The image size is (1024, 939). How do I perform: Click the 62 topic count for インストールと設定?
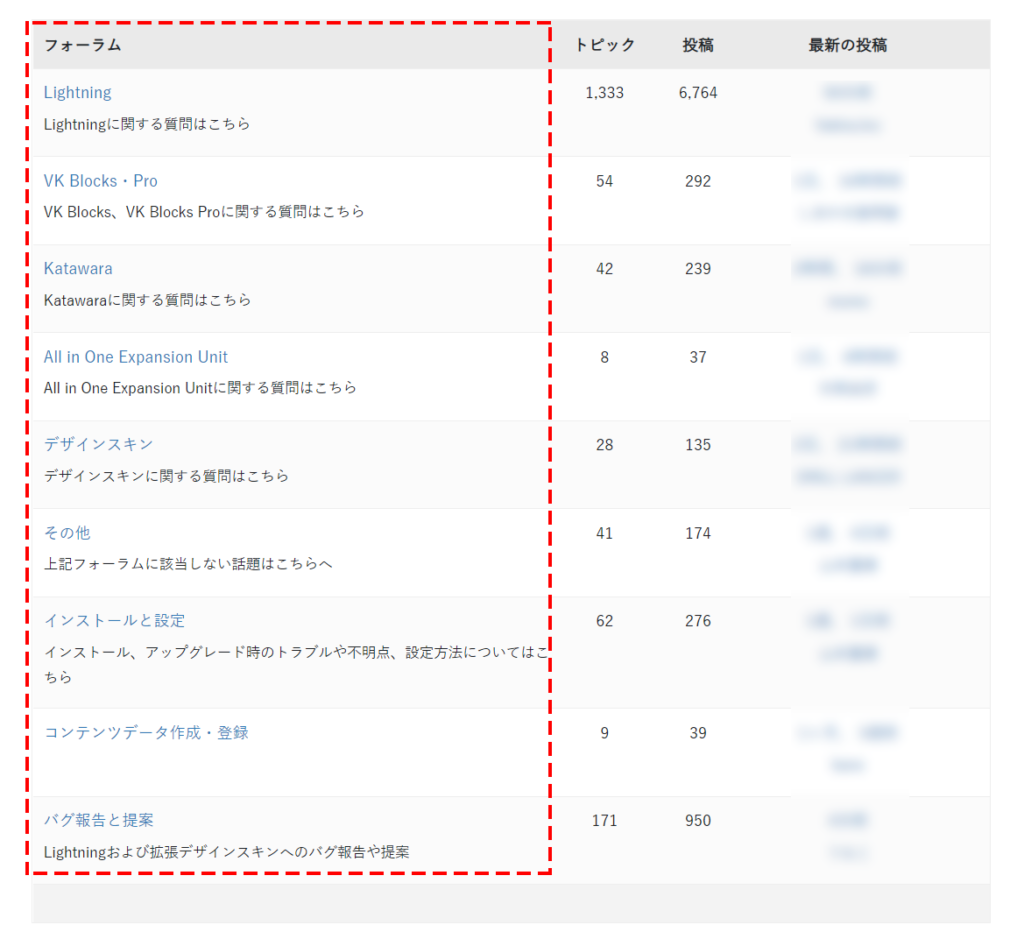(x=604, y=620)
